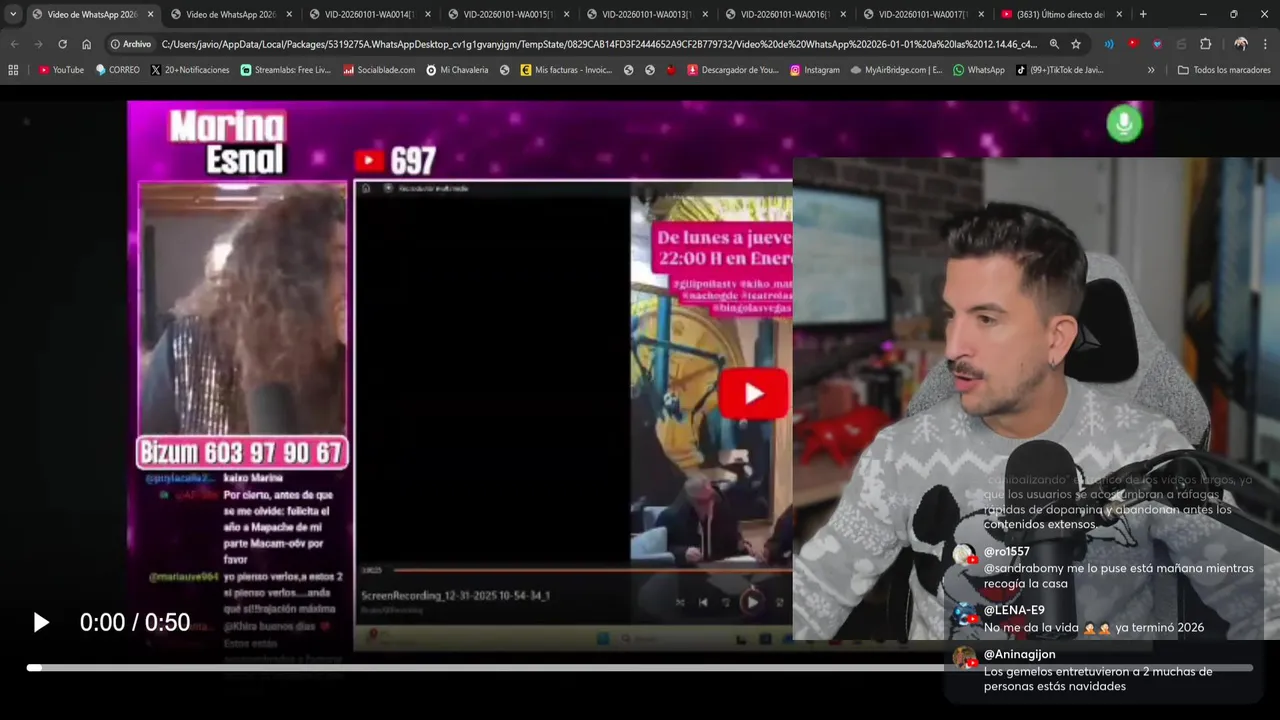Open the blue sound-waves extension
Viewport: 1280px width, 720px height.
[1109, 44]
